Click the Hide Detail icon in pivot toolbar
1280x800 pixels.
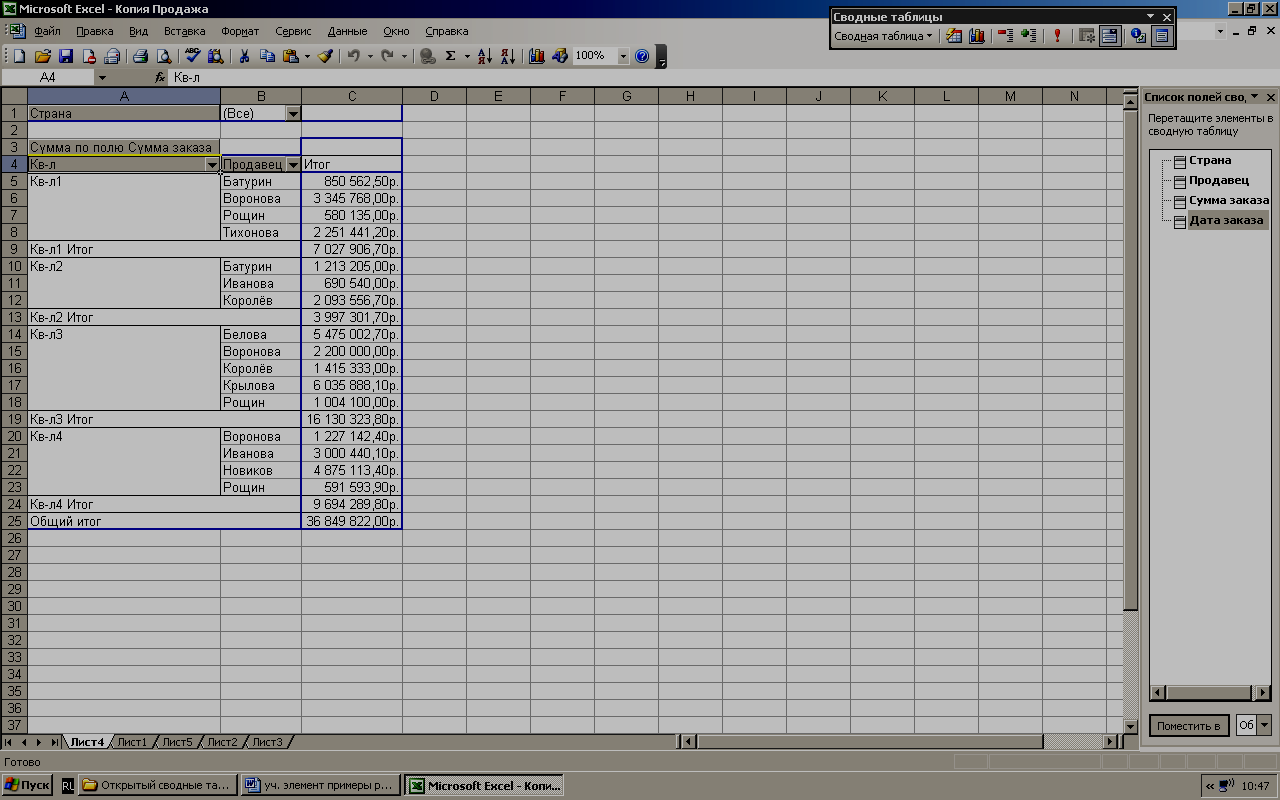click(1006, 36)
